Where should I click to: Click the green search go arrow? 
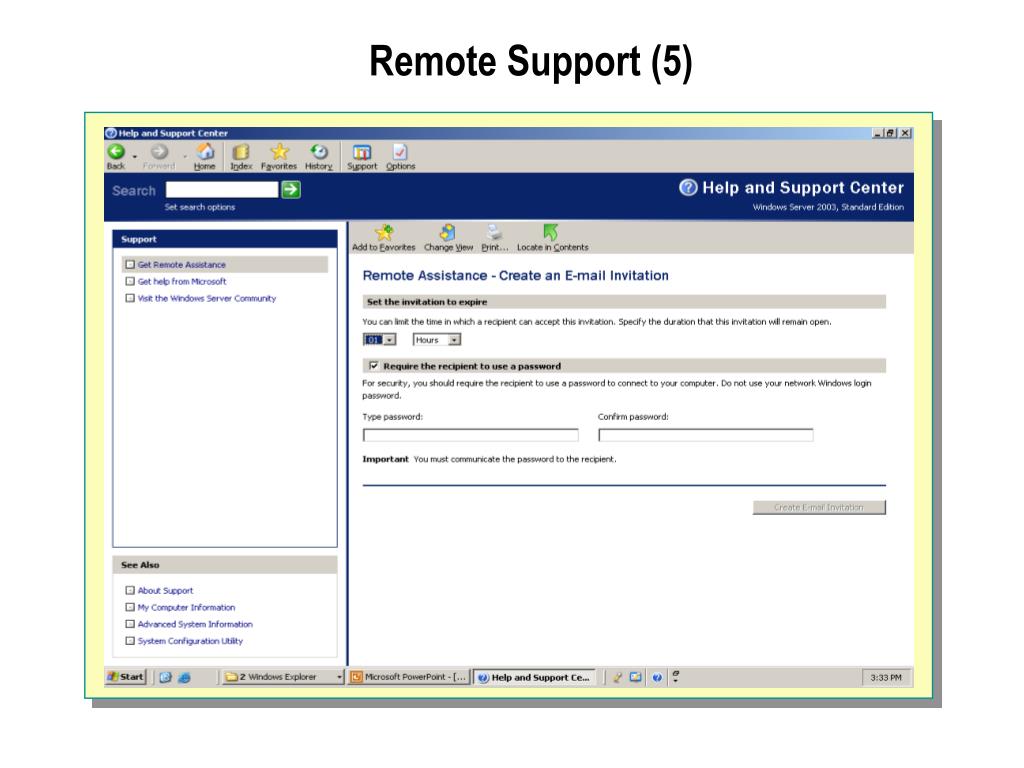pyautogui.click(x=291, y=190)
